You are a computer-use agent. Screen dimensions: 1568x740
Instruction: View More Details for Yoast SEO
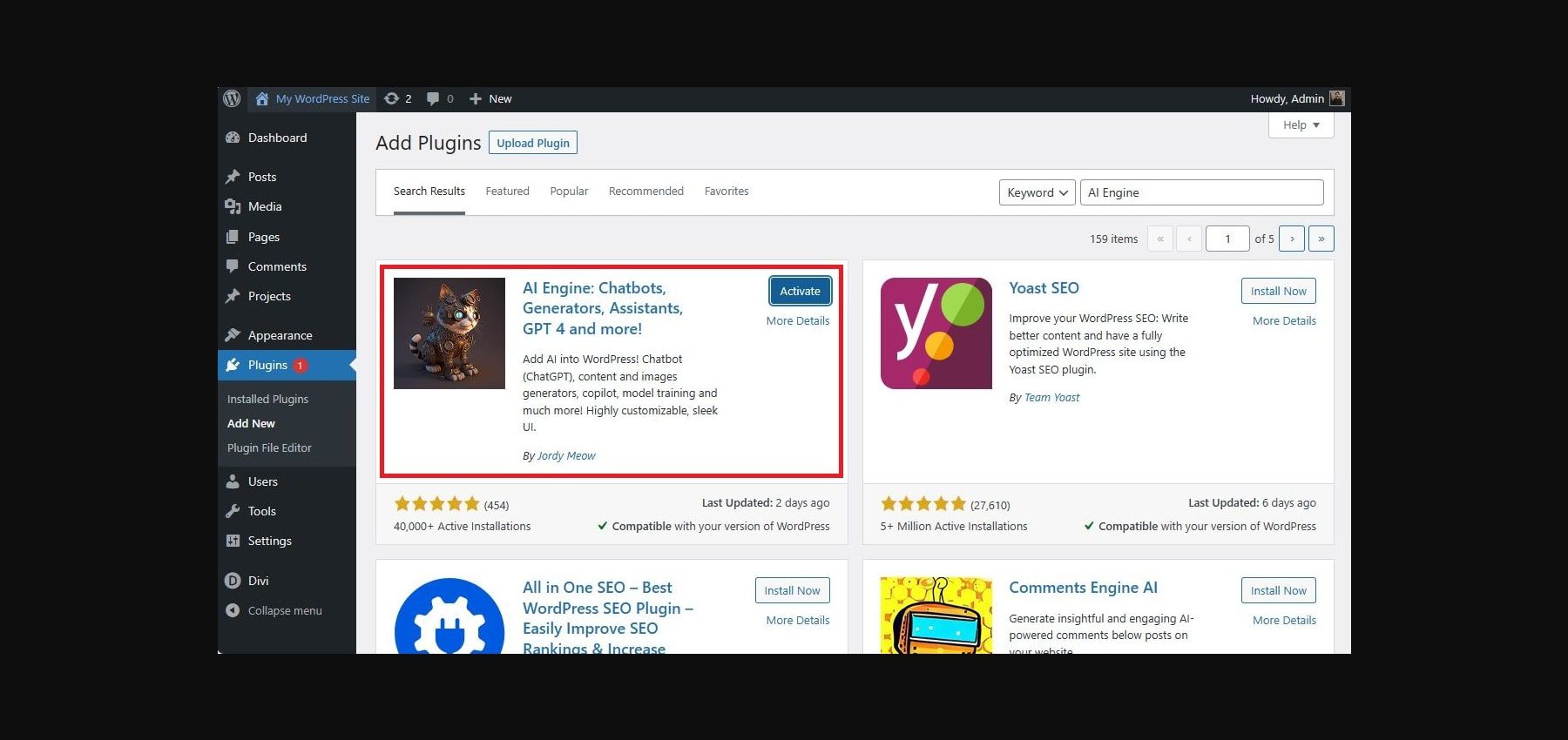(x=1284, y=320)
